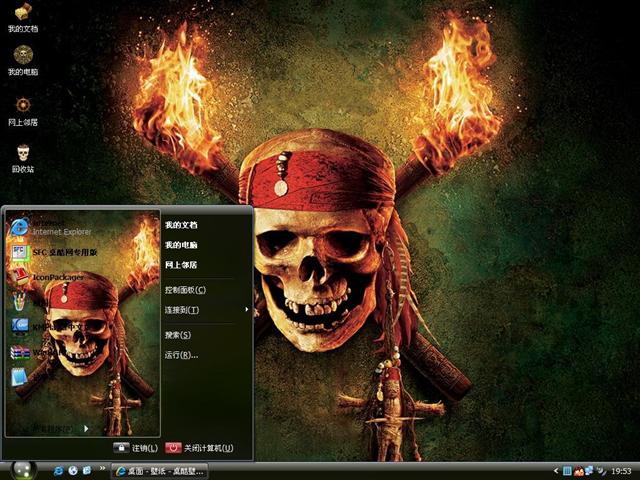Open 网上邻居 ship-wheel desktop icon
Image resolution: width=640 pixels, height=480 pixels.
click(x=23, y=111)
